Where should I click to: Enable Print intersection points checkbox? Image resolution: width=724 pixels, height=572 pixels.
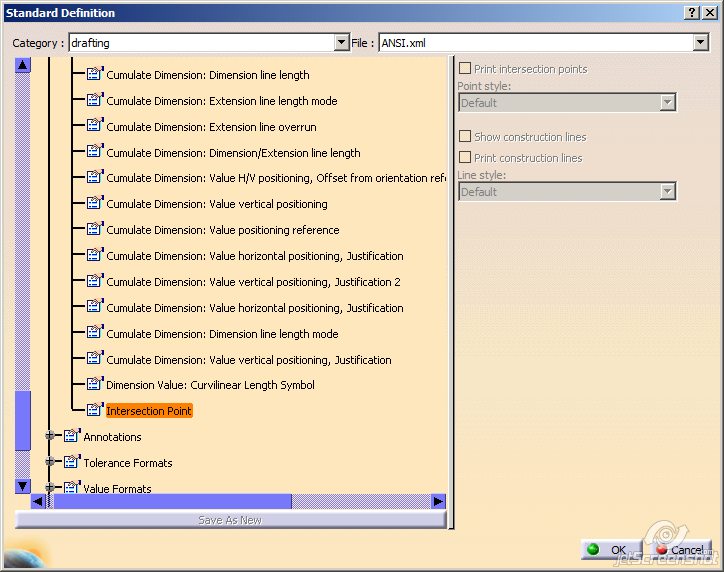pyautogui.click(x=465, y=68)
